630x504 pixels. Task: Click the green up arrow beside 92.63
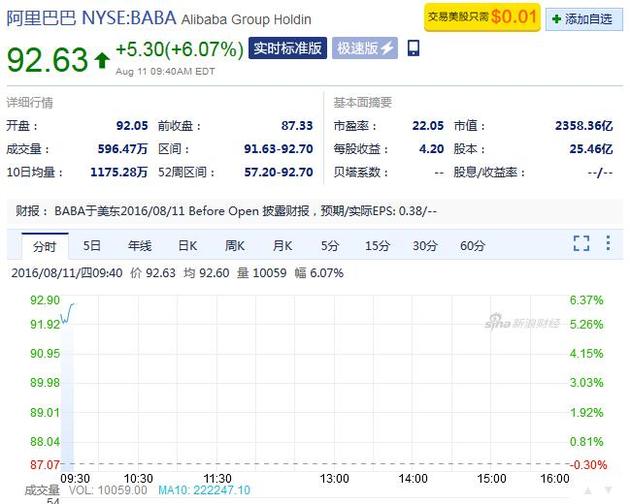point(102,60)
